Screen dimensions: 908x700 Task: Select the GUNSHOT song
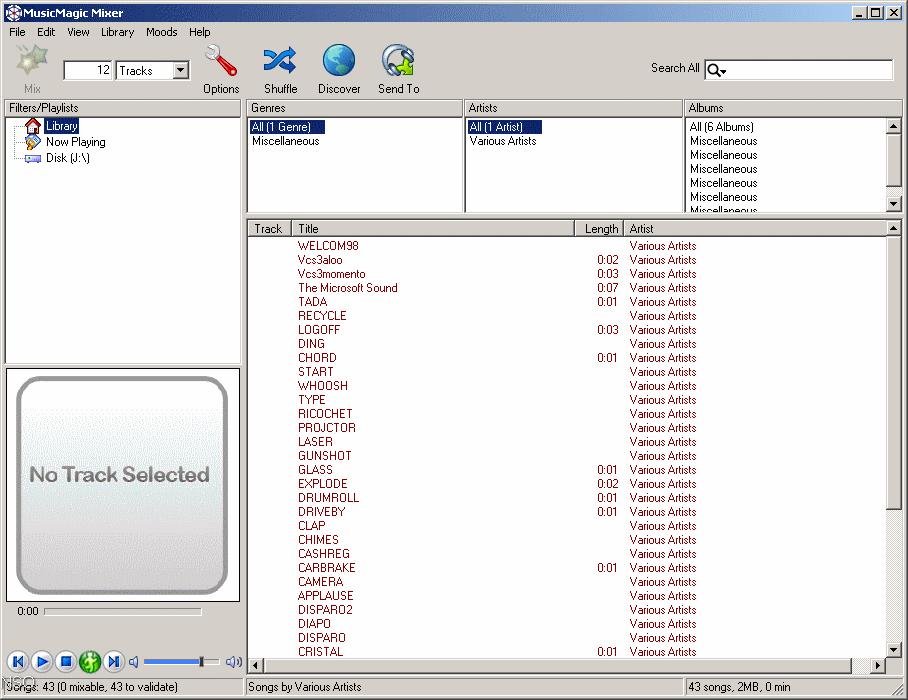(x=324, y=456)
